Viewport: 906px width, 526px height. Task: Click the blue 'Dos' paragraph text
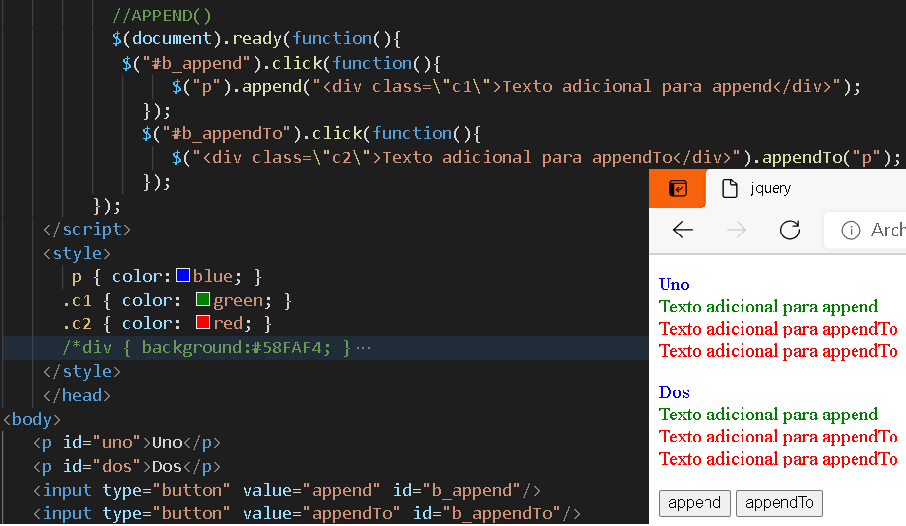[x=674, y=392]
